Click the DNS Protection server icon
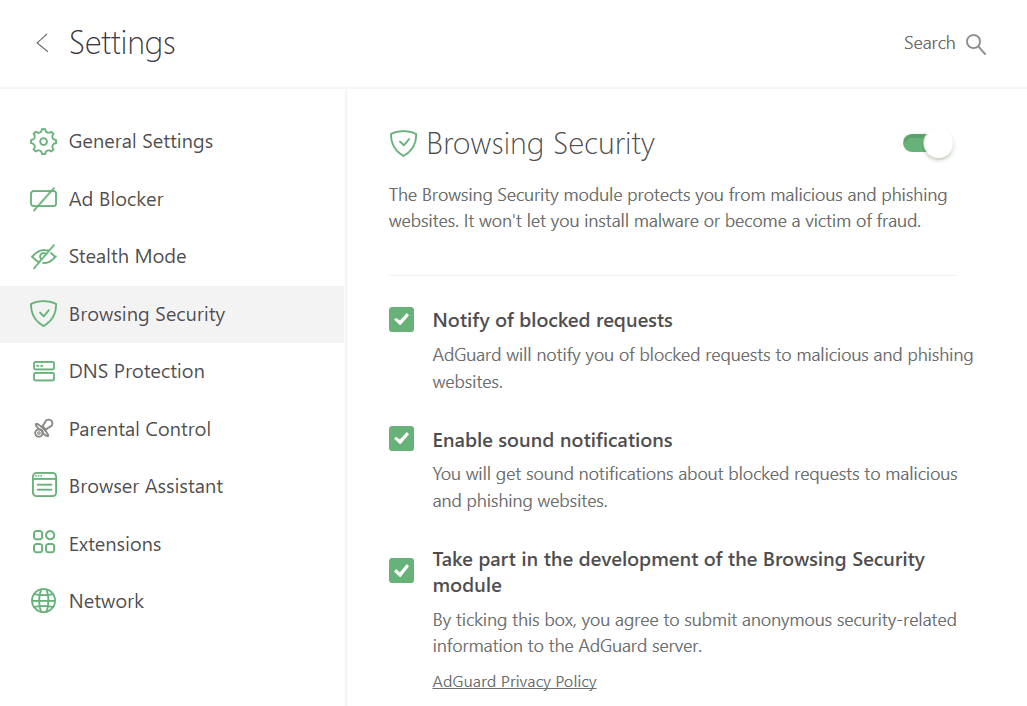 point(43,371)
